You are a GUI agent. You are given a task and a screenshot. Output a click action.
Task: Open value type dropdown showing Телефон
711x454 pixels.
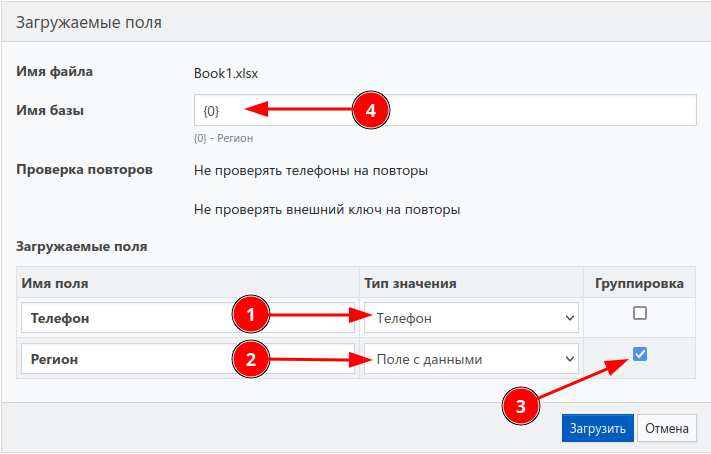[471, 318]
